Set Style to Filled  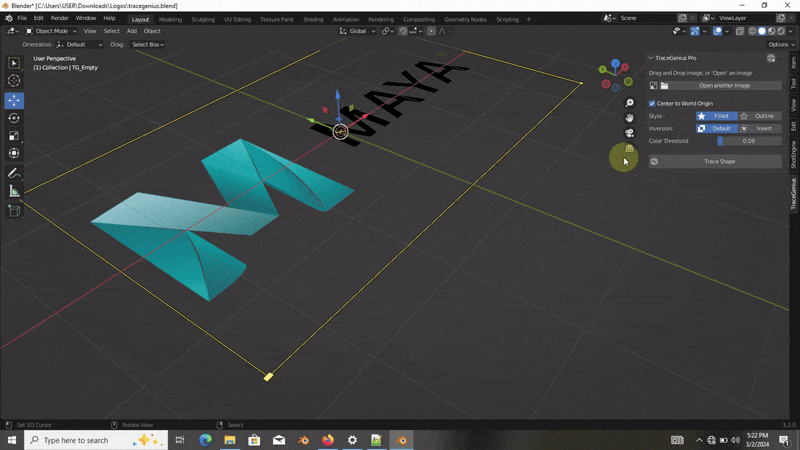point(716,116)
